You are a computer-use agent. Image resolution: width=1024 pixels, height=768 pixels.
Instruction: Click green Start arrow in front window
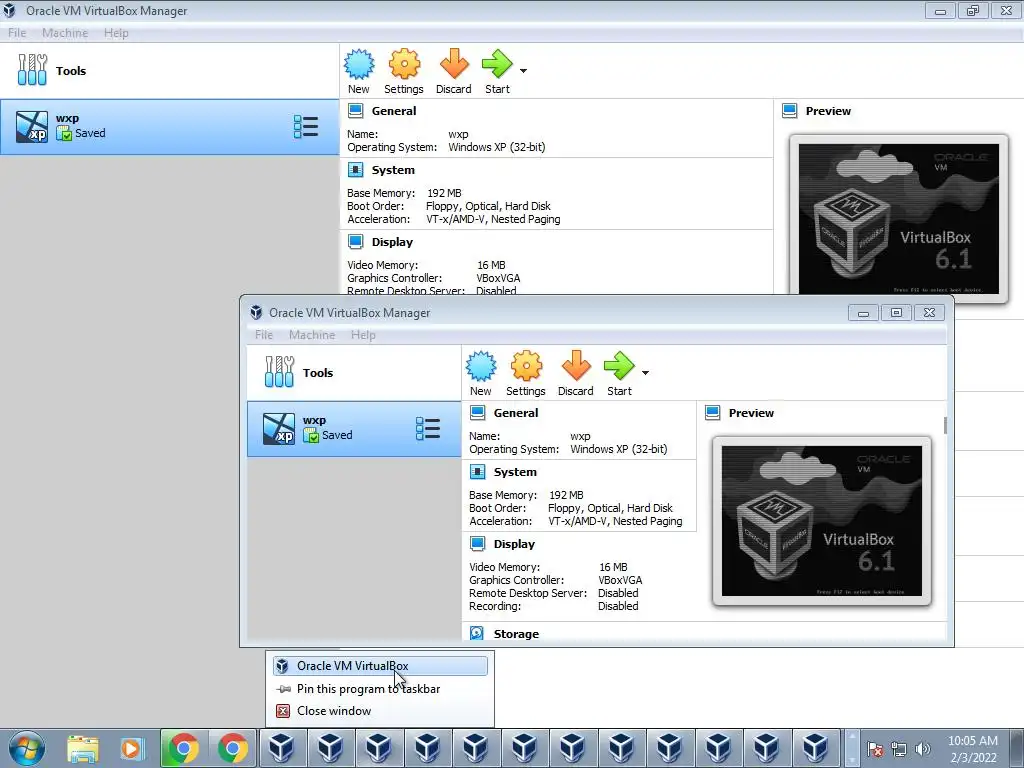pos(619,366)
